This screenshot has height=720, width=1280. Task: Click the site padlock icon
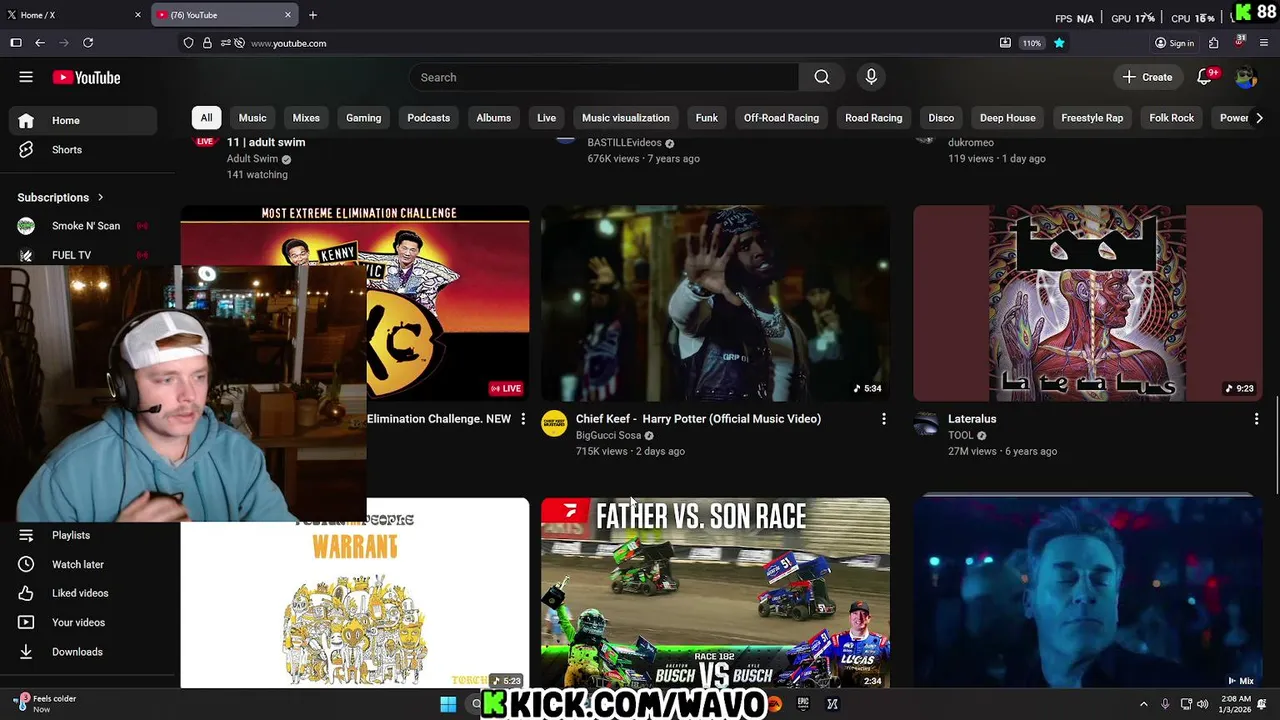point(207,43)
